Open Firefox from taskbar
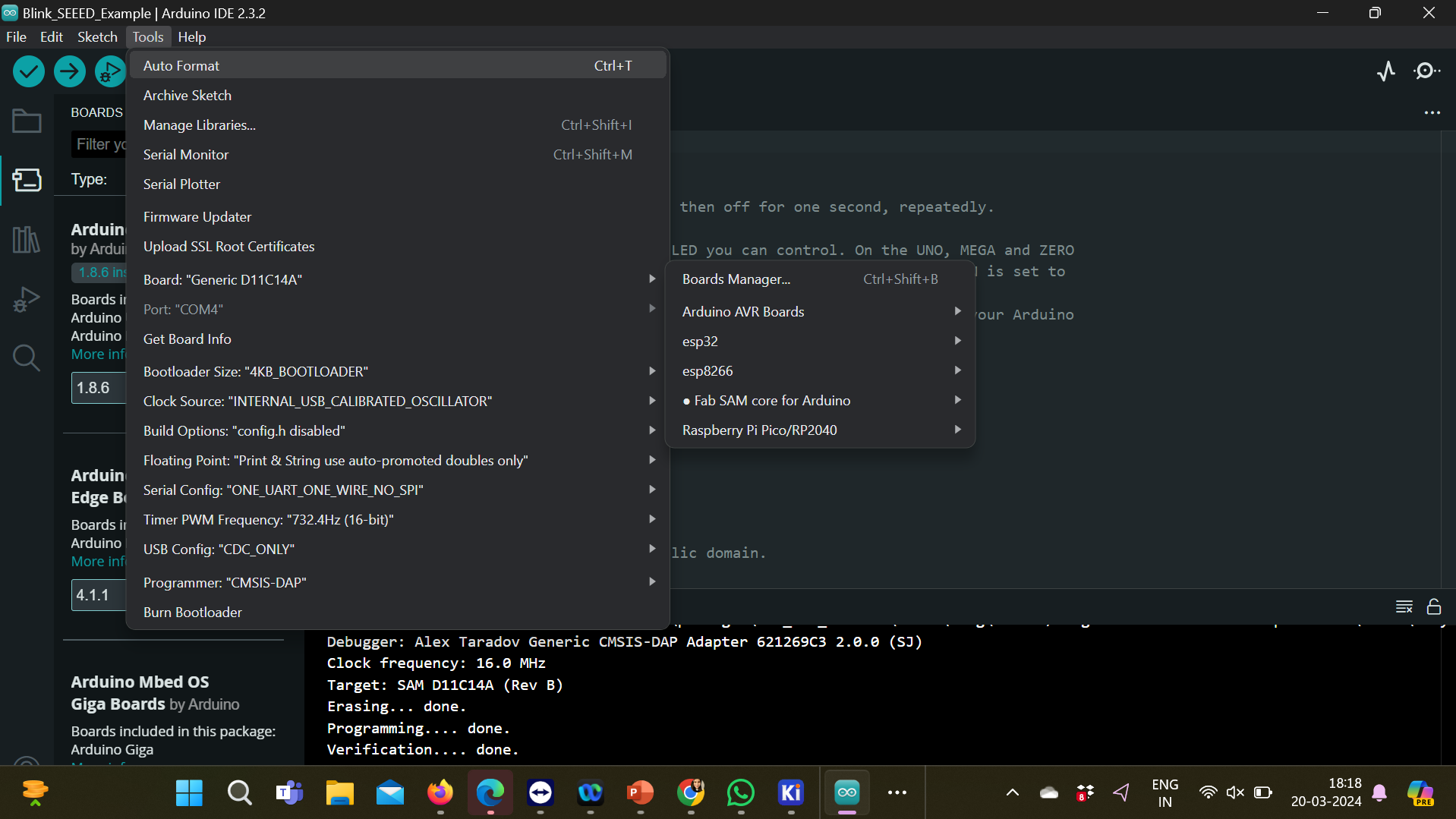The image size is (1456, 819). (x=440, y=792)
